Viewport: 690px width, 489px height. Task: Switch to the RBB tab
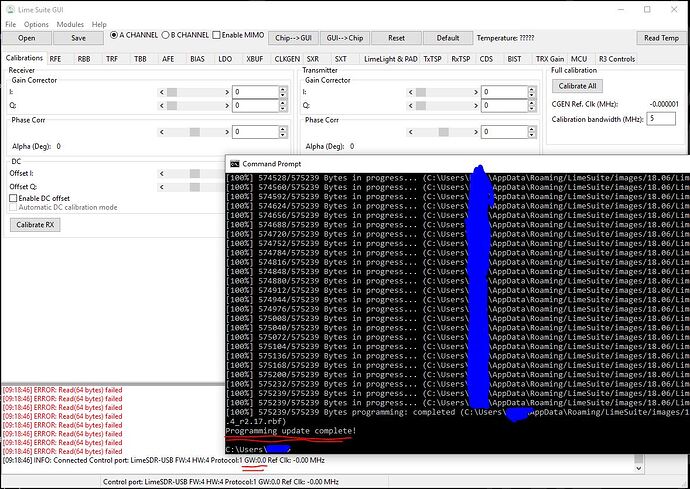click(x=84, y=59)
